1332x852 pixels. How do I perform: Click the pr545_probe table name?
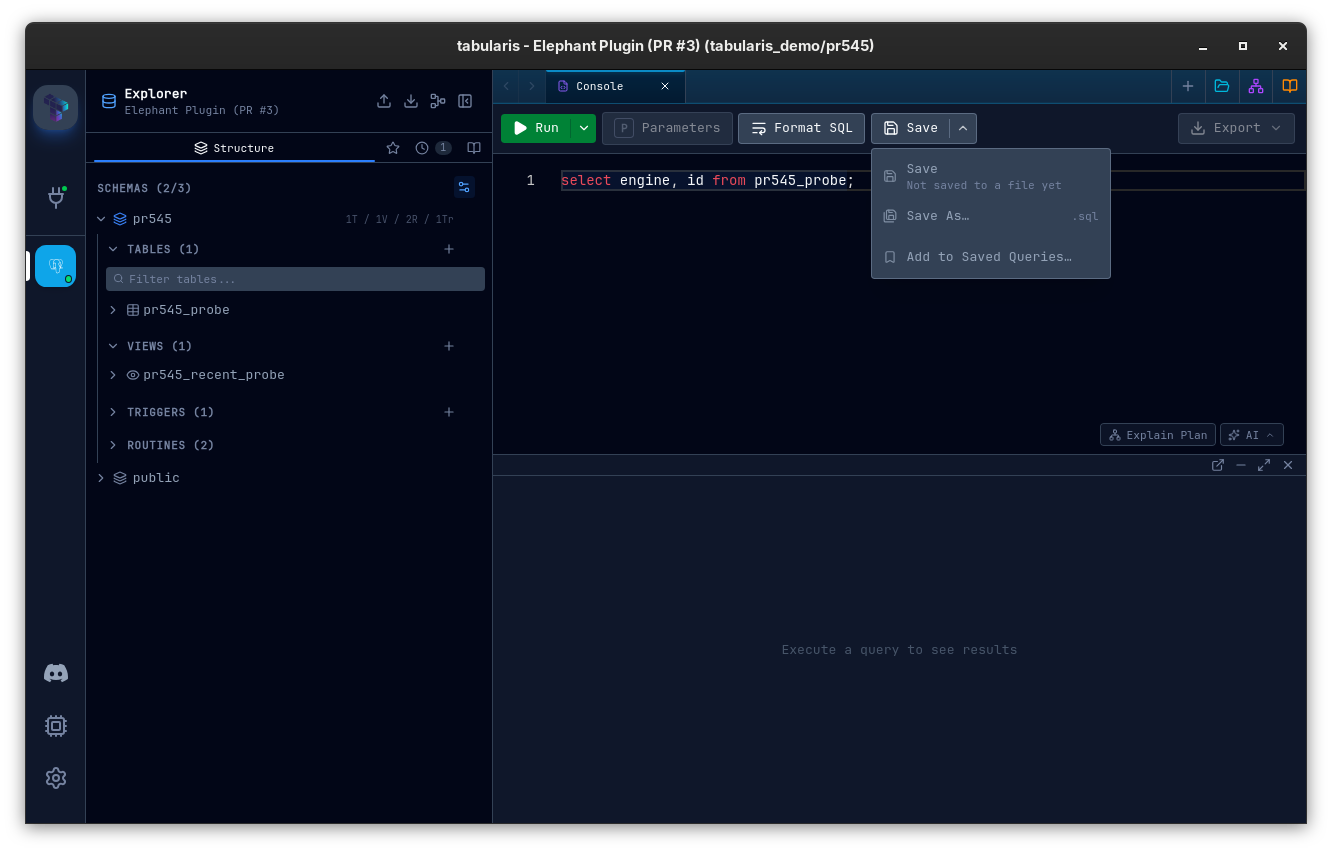(186, 310)
